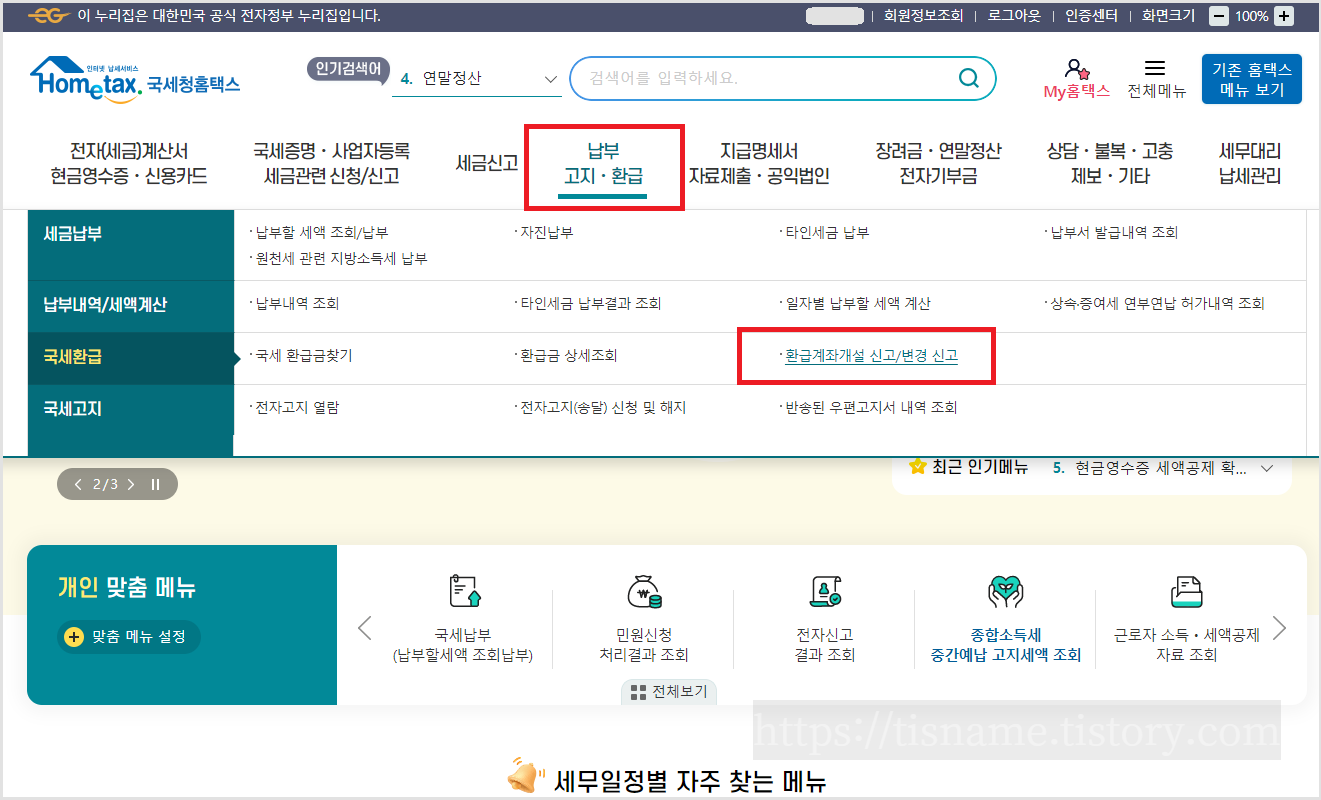Open 환급계좌개설 신고/변경 신고 link

pyautogui.click(x=871, y=355)
